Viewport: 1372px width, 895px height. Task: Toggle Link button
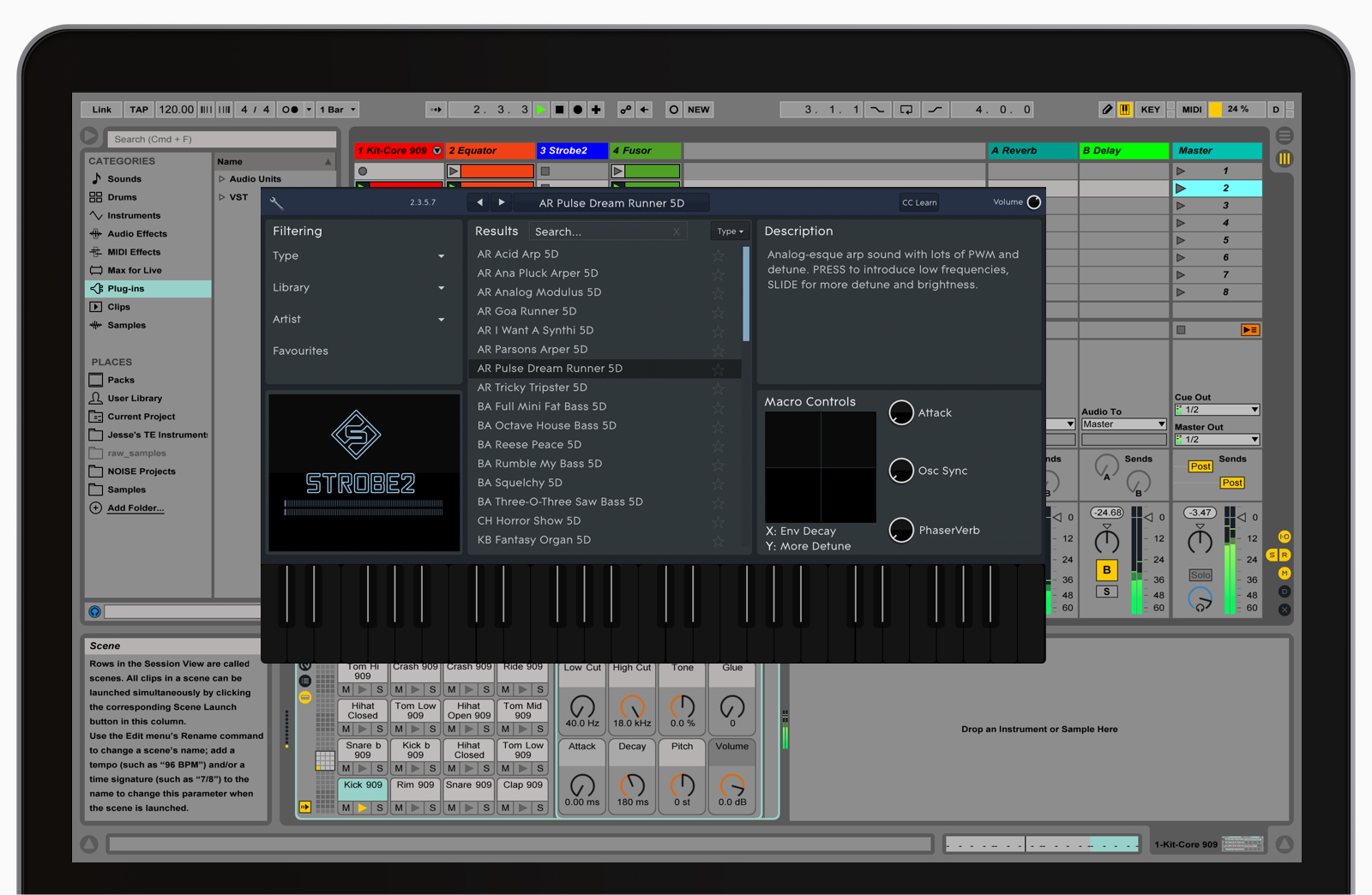point(102,110)
